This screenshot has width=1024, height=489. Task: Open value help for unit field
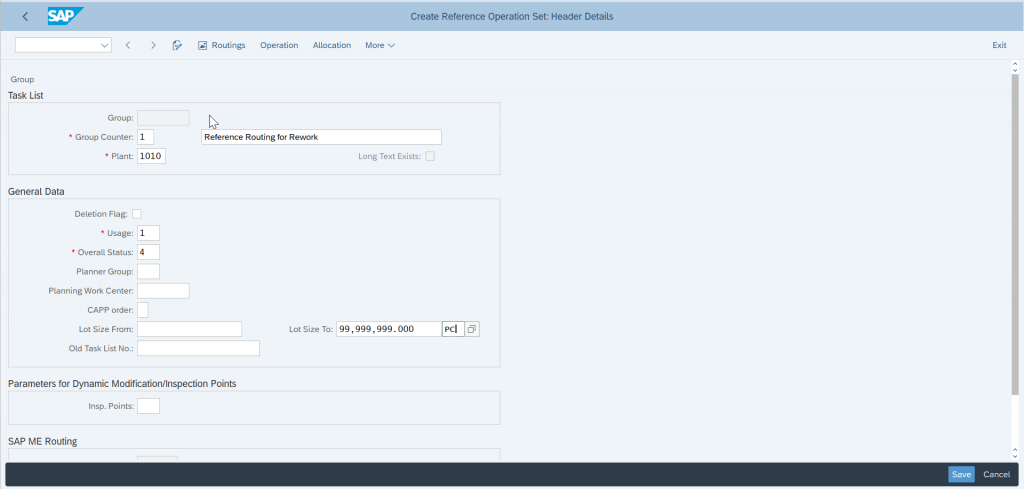click(x=472, y=329)
